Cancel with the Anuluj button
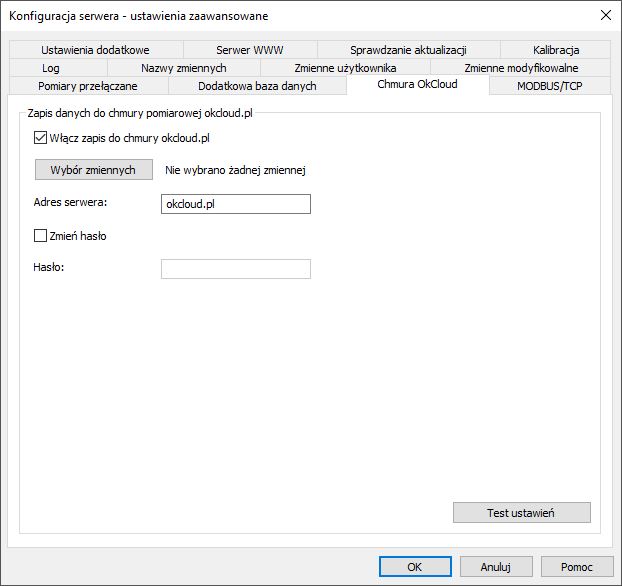 pyautogui.click(x=496, y=567)
